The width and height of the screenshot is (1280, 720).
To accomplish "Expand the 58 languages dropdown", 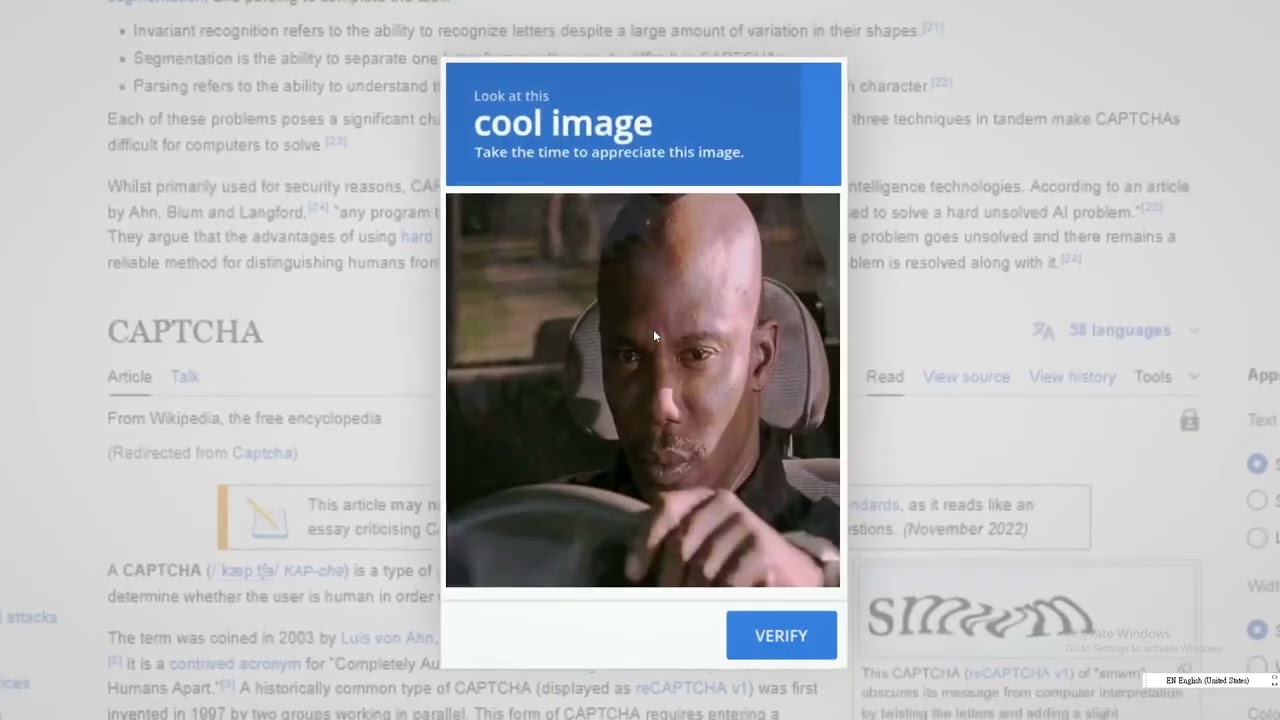I will click(x=1133, y=330).
